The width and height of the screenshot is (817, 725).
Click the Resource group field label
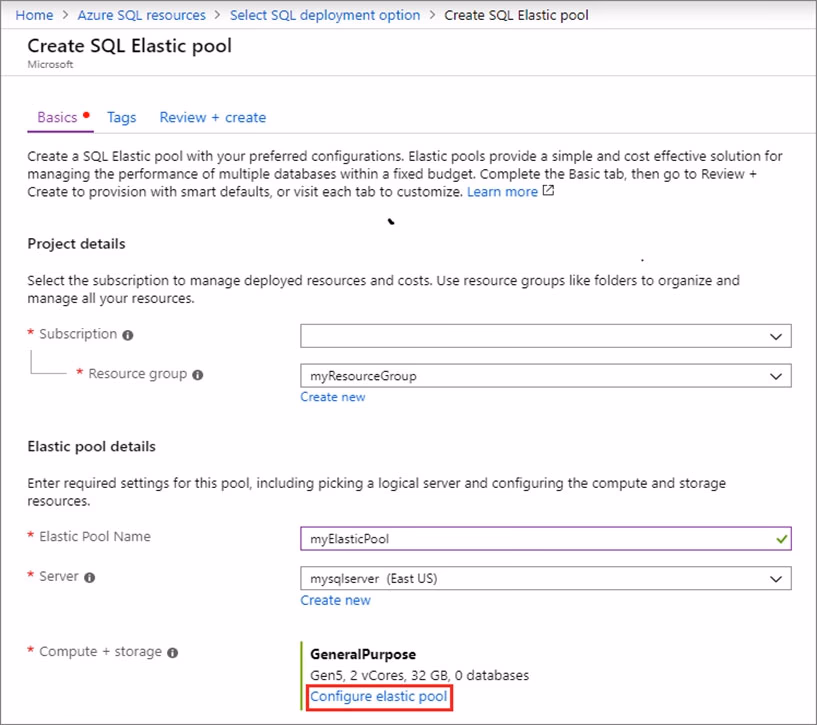tap(138, 374)
